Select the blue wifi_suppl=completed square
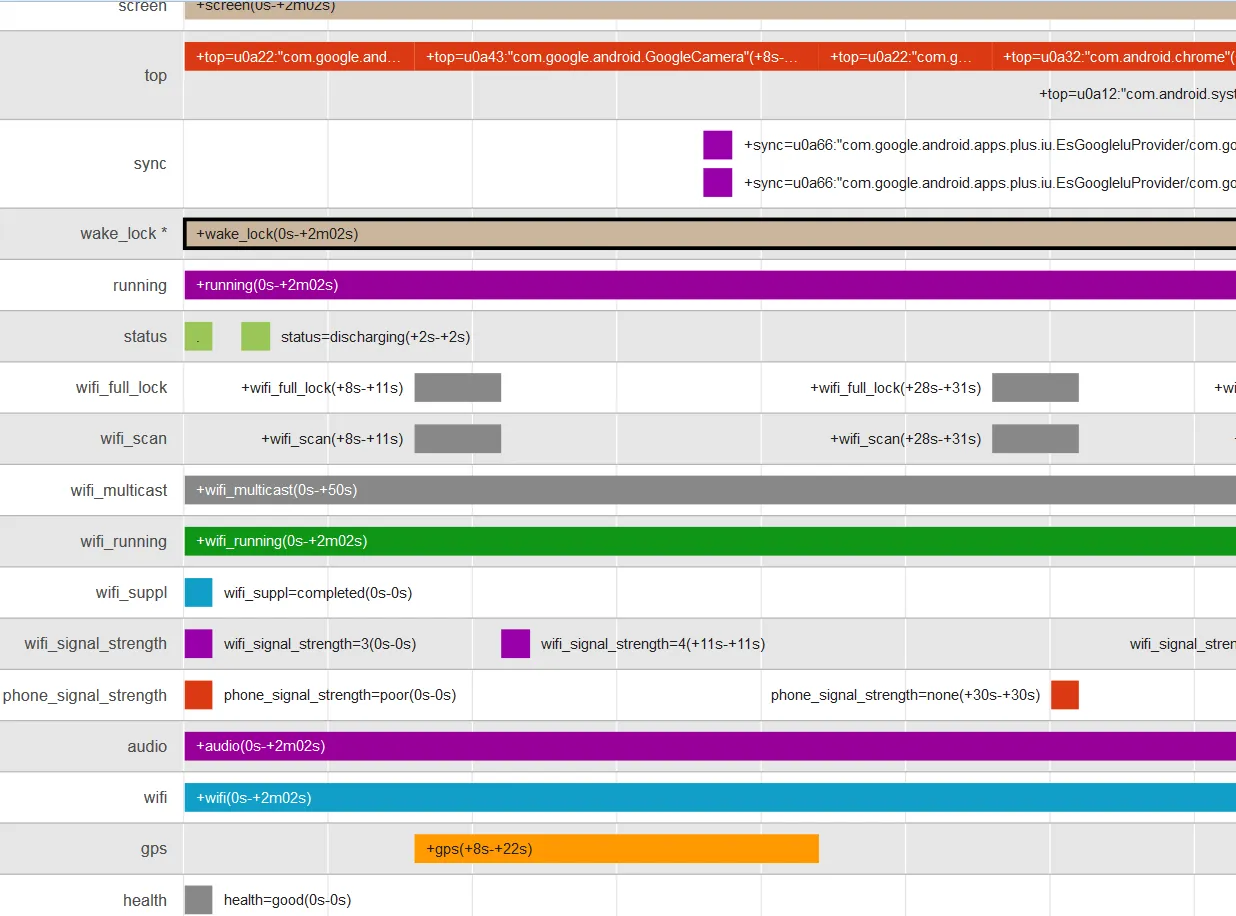 198,592
